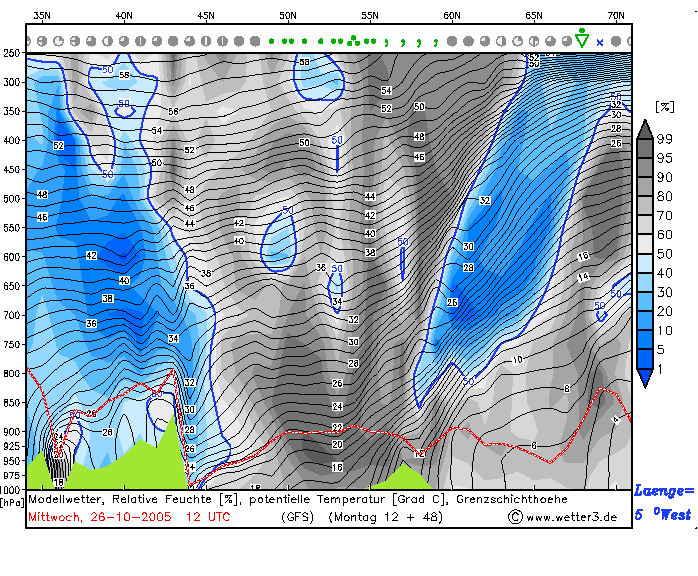698x576 pixels.
Task: Click the green triple-dot rain cluster symbol
Action: pos(353,41)
